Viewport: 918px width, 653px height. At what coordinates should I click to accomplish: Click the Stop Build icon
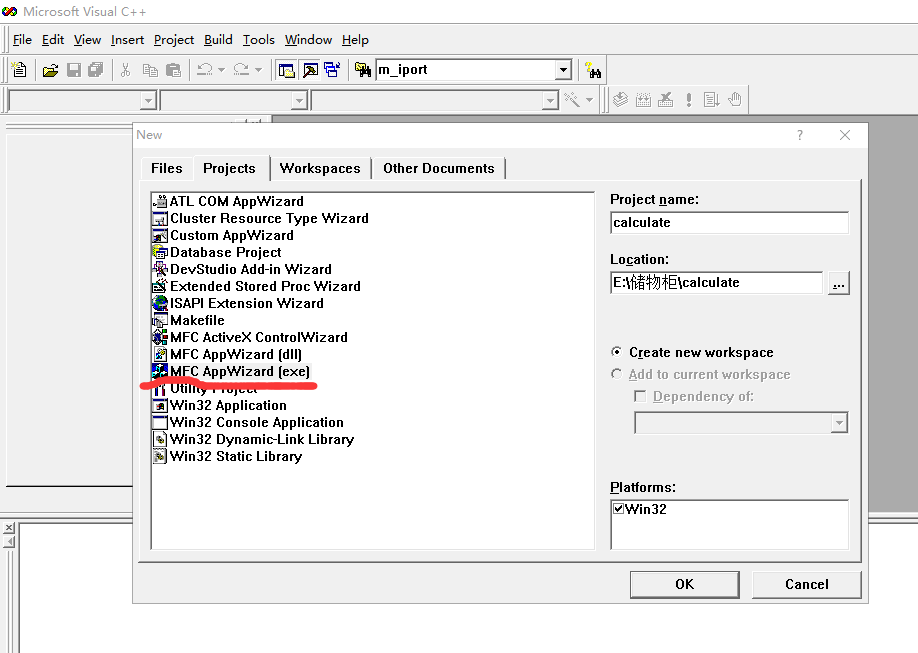665,99
